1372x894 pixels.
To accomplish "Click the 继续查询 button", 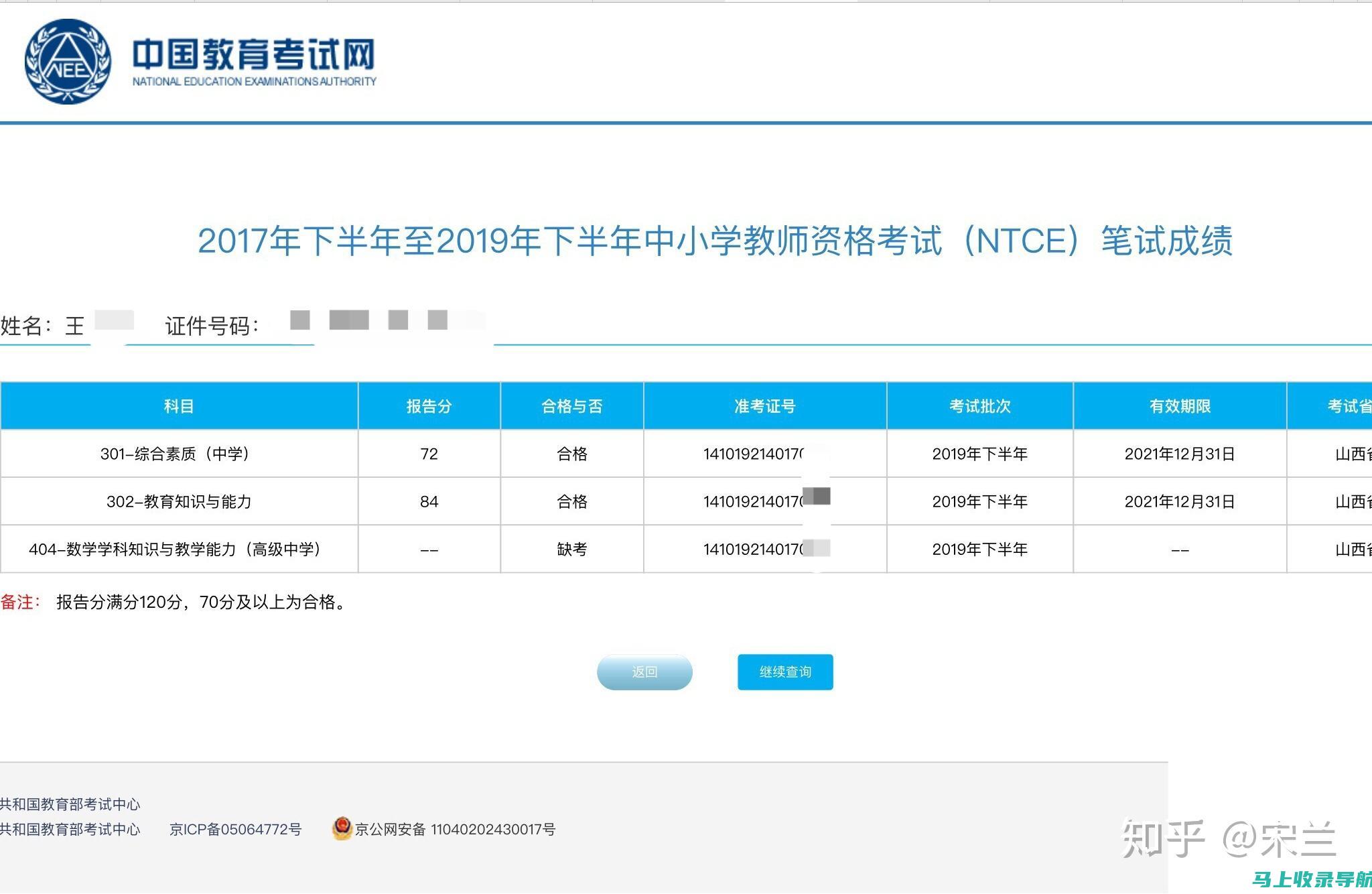I will tap(785, 672).
